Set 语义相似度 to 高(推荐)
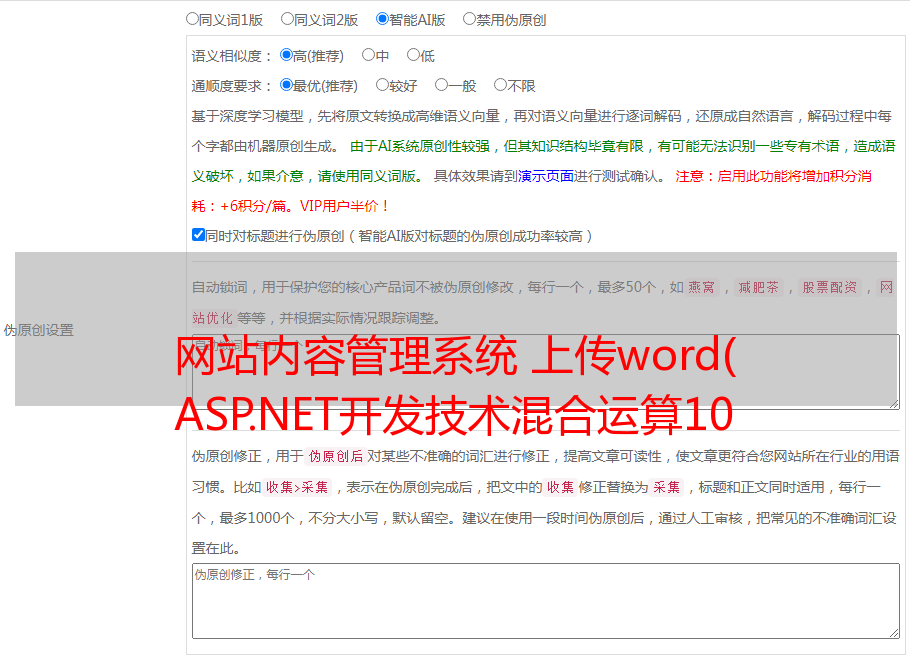 [286, 55]
